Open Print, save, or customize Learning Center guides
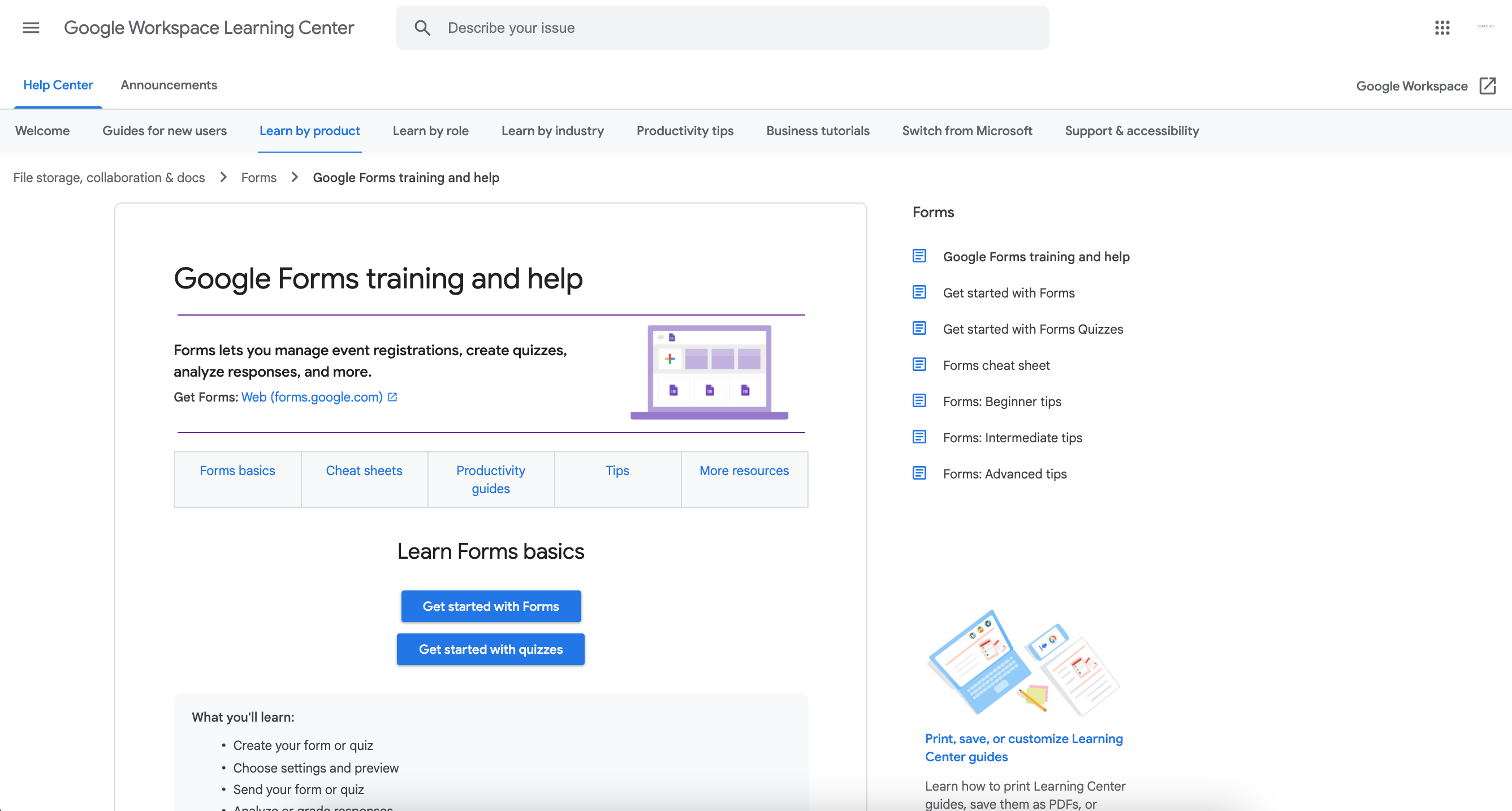 coord(1023,748)
